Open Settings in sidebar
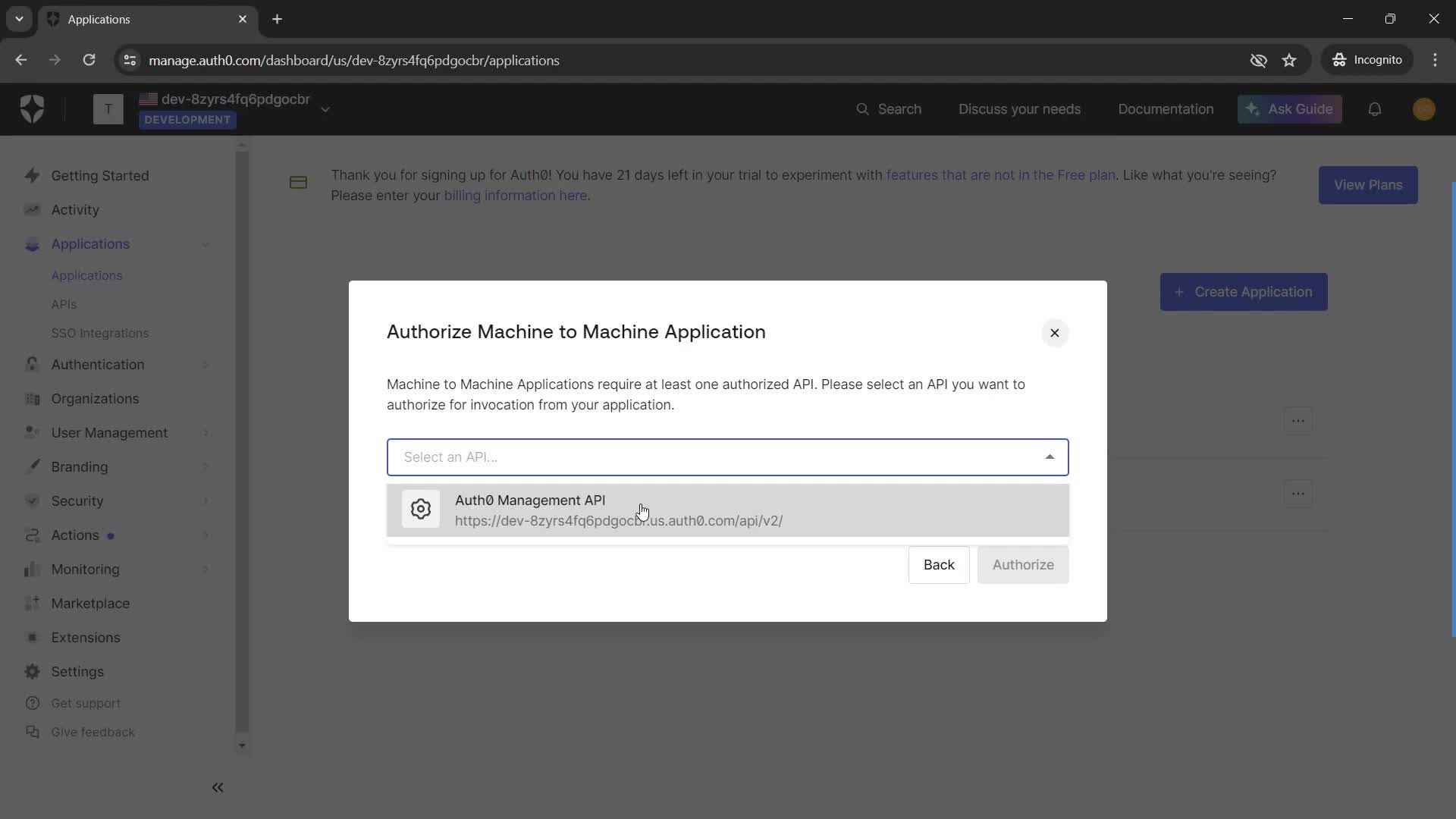 [x=77, y=671]
